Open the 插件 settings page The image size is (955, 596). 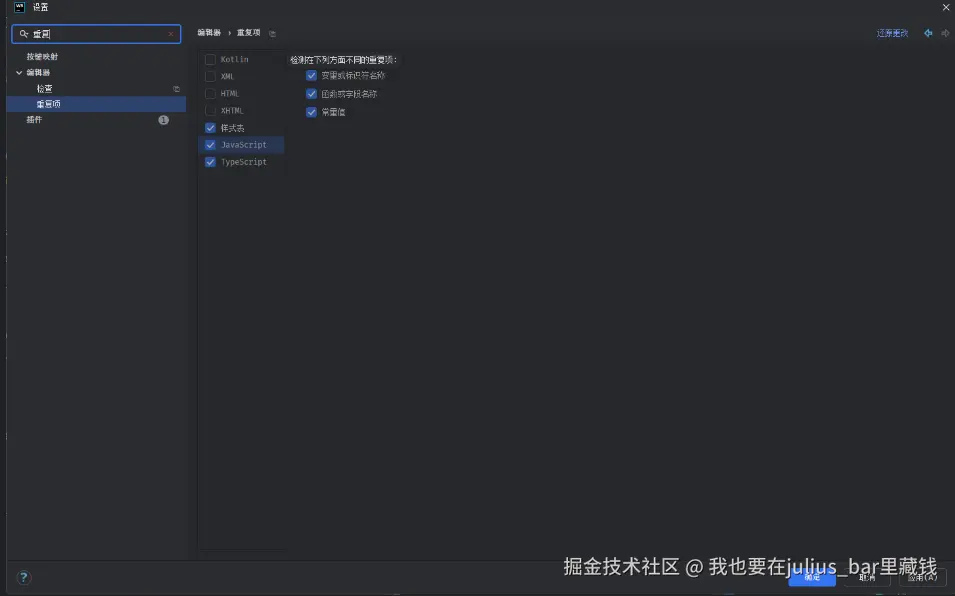(x=32, y=119)
